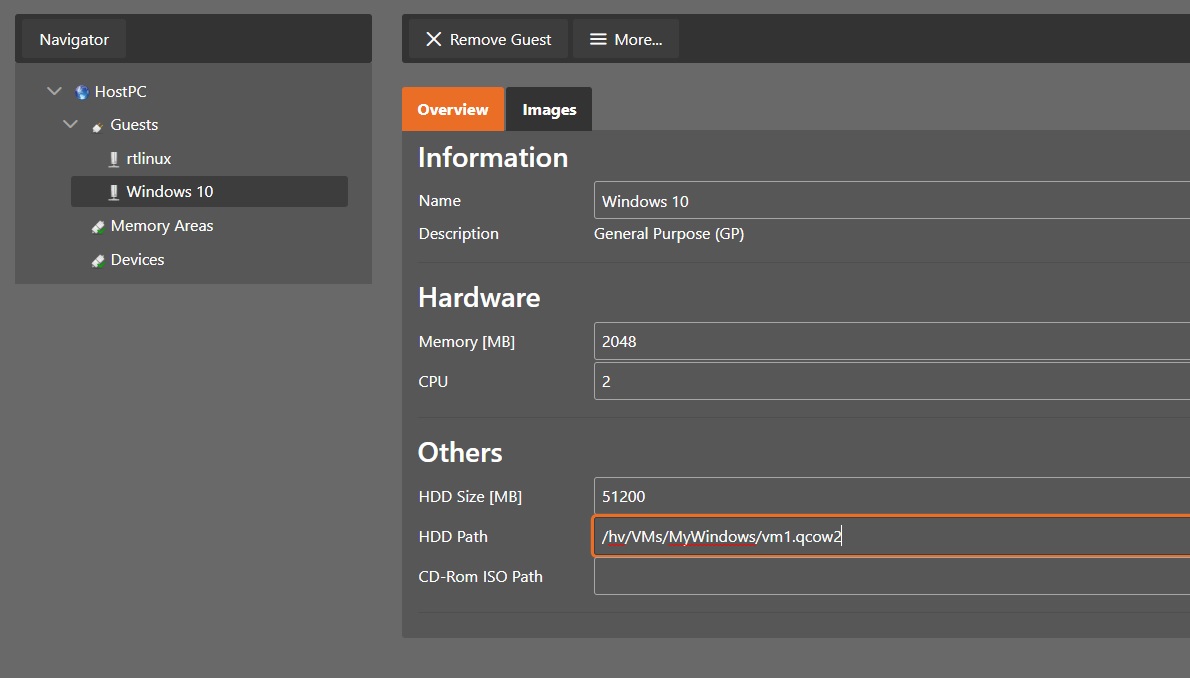Screen dimensions: 1190x678
Task: Click the rtlinux guest icon
Action: point(113,159)
